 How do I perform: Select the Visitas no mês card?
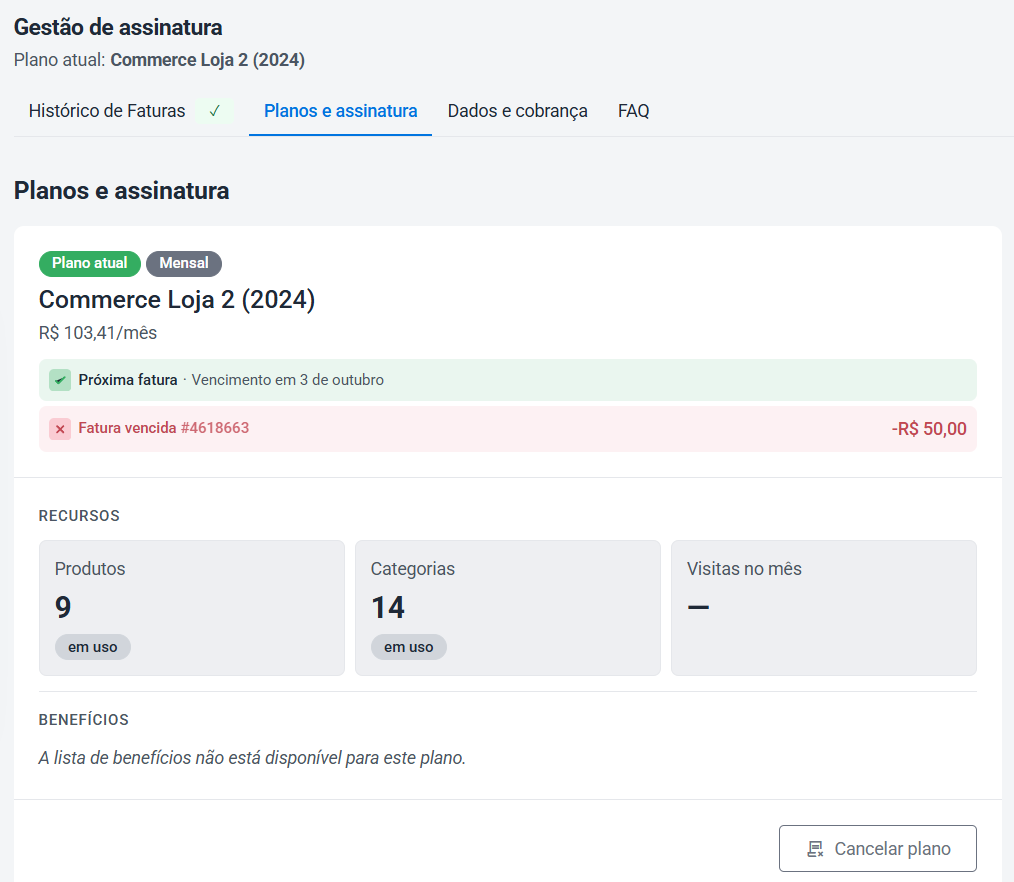click(x=824, y=608)
